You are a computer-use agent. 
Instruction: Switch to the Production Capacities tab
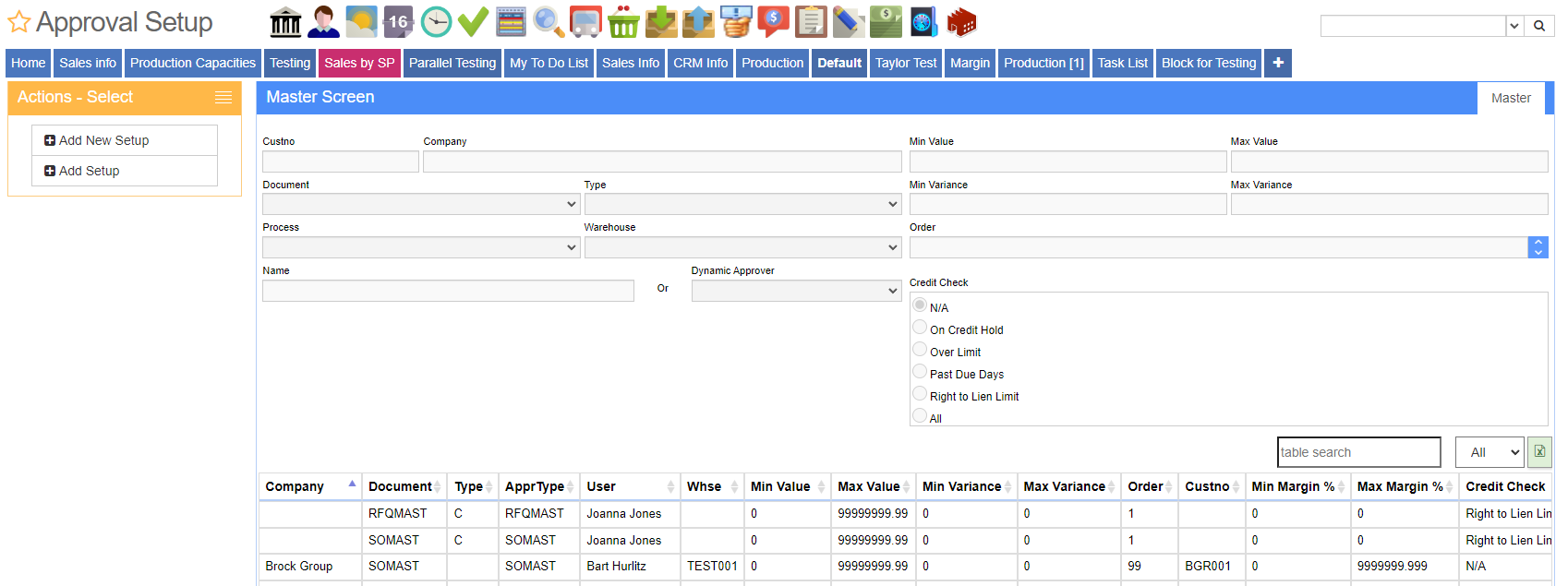[192, 63]
